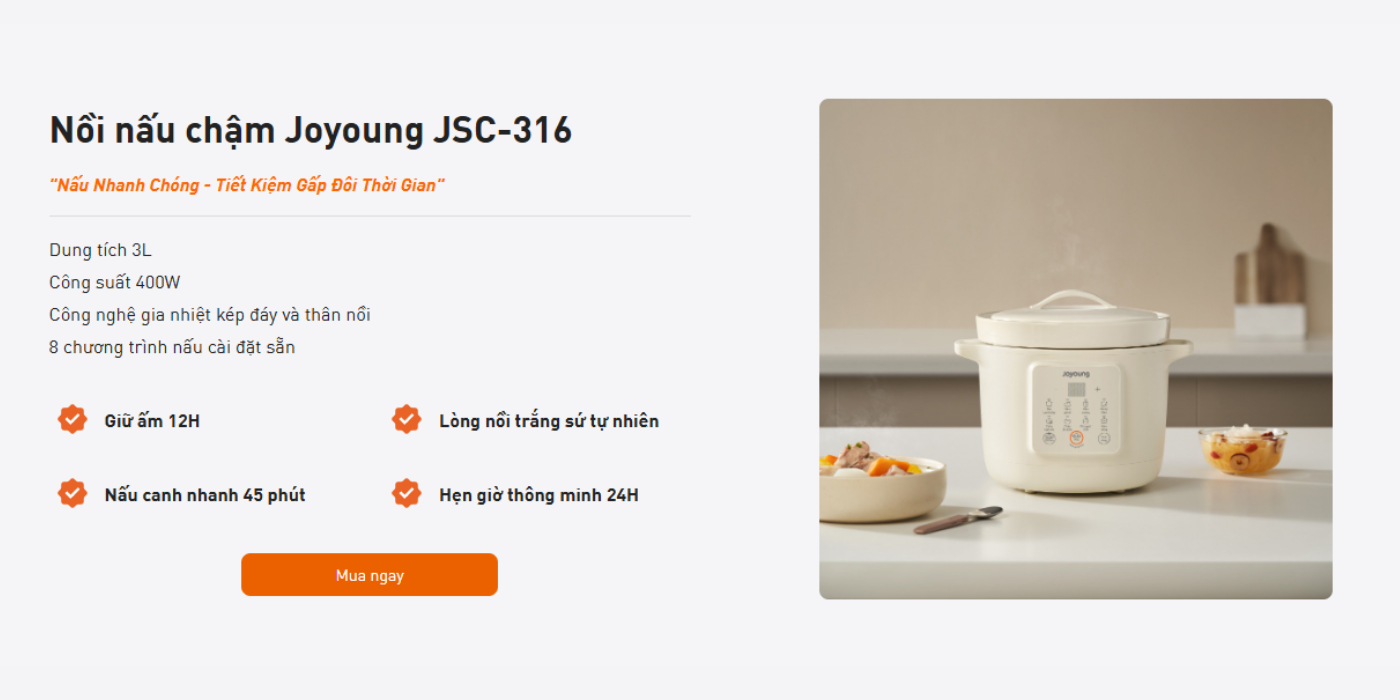The width and height of the screenshot is (1400, 700).
Task: Click the Joyoung logo on the cooker
Action: 1075,373
